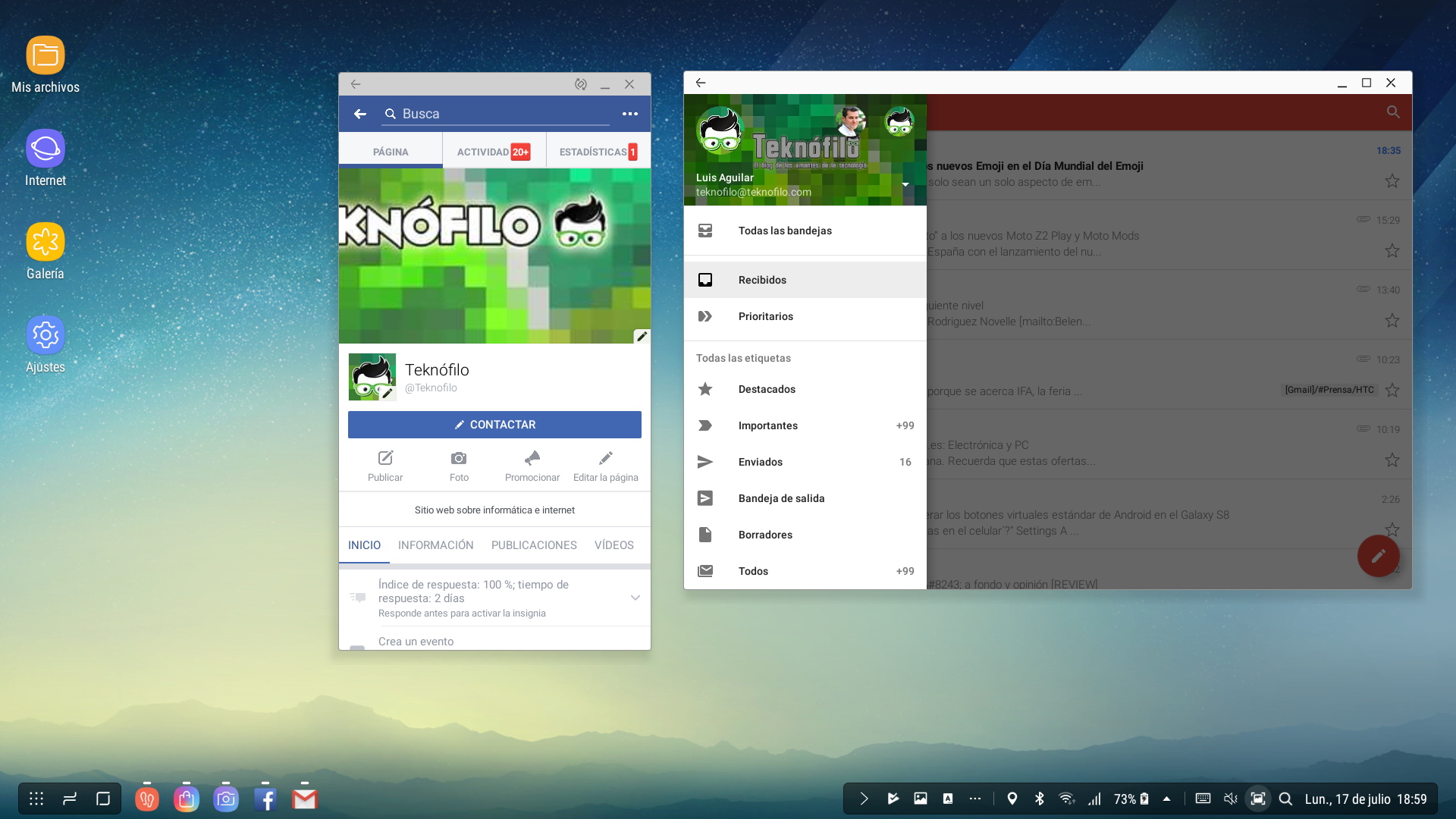Click the Busca search field in Facebook
Viewport: 1456px width, 819px height.
tap(496, 114)
